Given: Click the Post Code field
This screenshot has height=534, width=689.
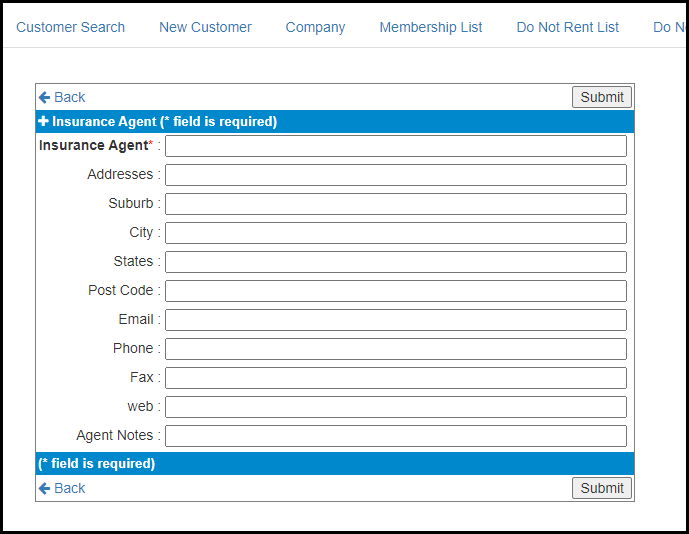Looking at the screenshot, I should coord(396,291).
